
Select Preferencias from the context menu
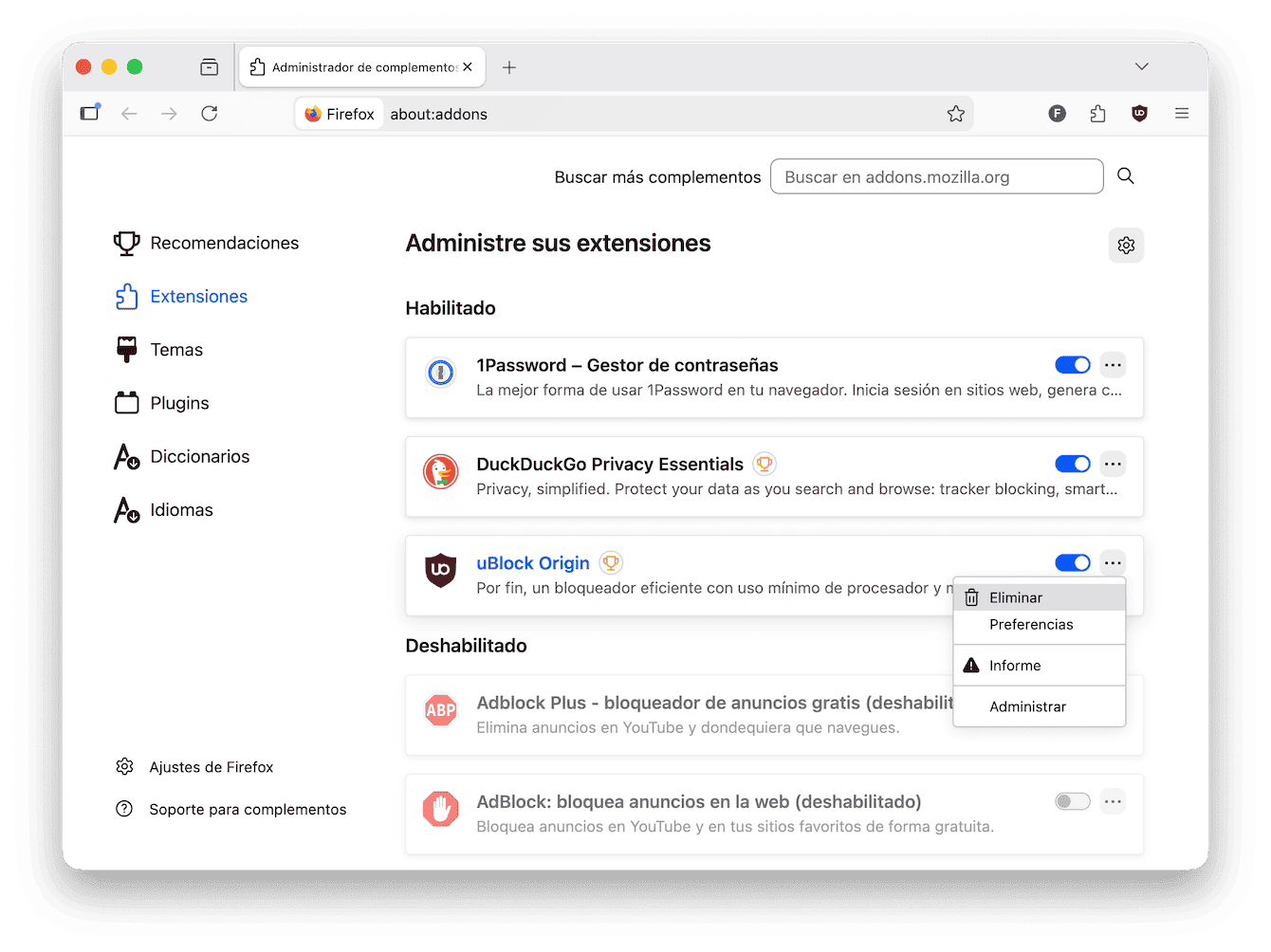coord(1040,624)
